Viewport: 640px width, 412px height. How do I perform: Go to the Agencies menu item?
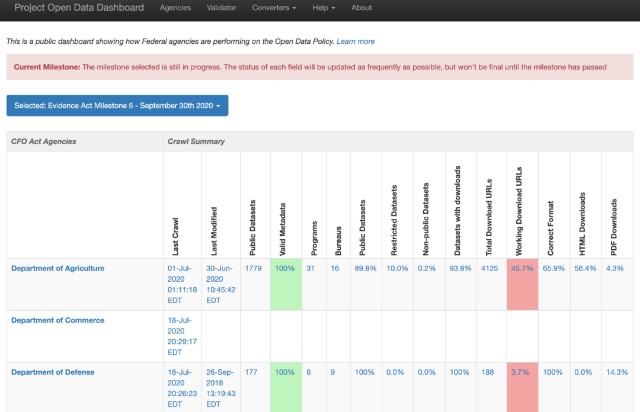tap(175, 8)
